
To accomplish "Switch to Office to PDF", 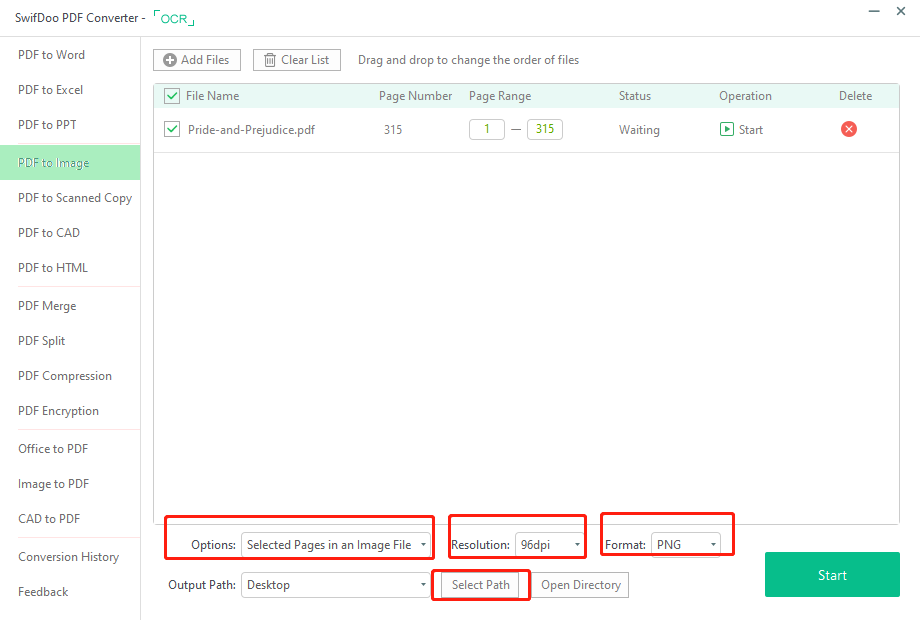I will (x=53, y=449).
